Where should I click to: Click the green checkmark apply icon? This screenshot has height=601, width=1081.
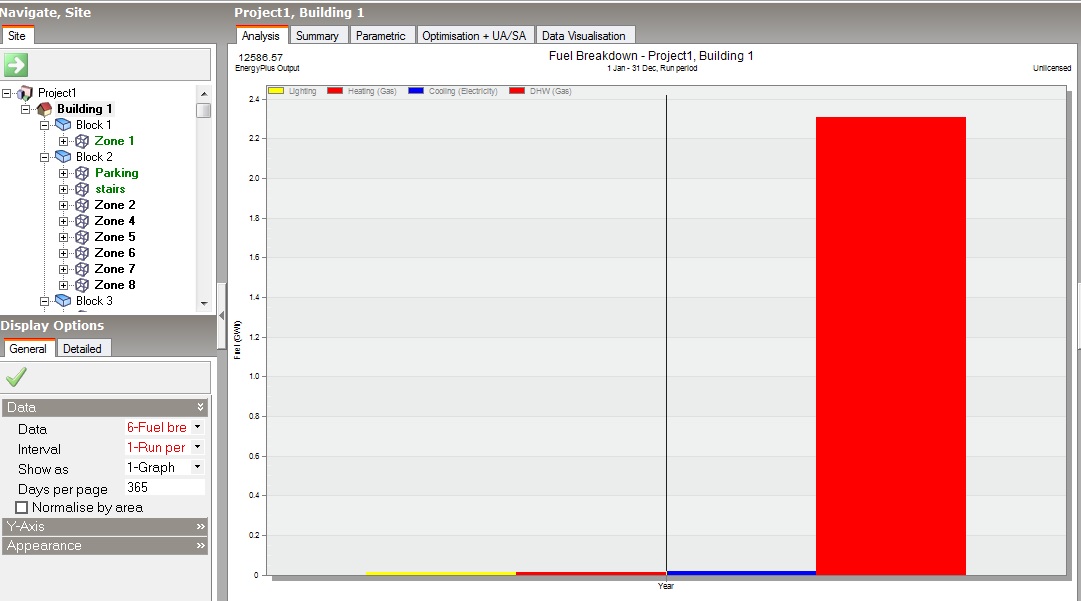click(16, 377)
